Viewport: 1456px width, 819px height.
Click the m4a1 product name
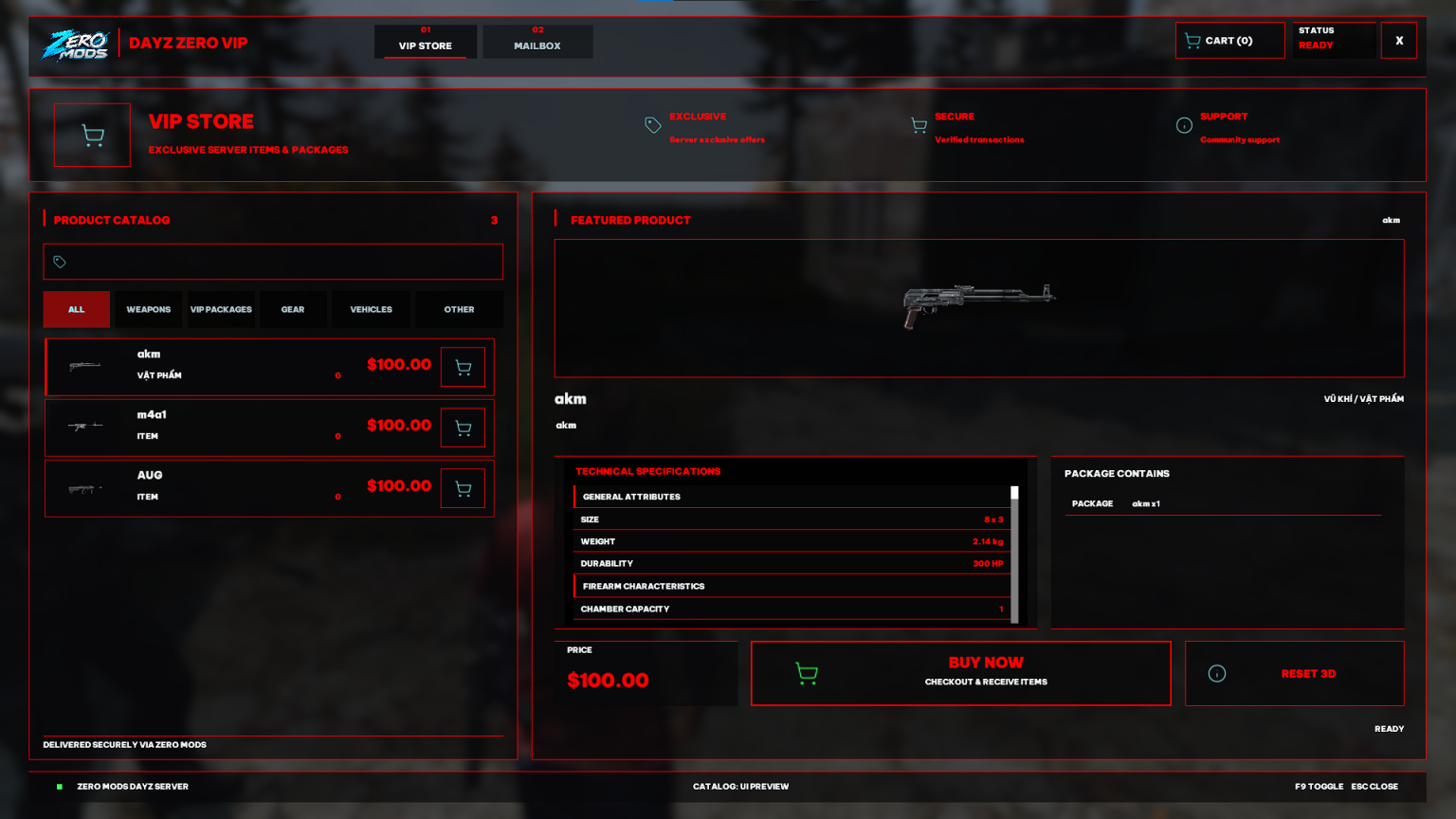(x=152, y=415)
